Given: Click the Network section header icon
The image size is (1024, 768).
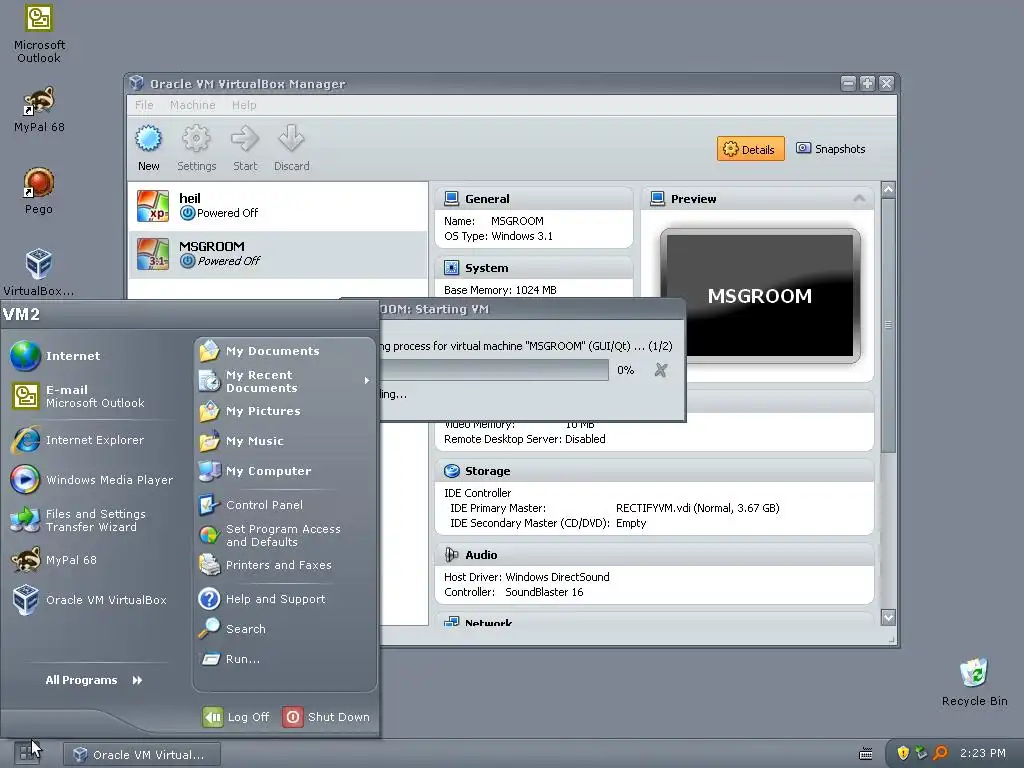Looking at the screenshot, I should (x=451, y=622).
